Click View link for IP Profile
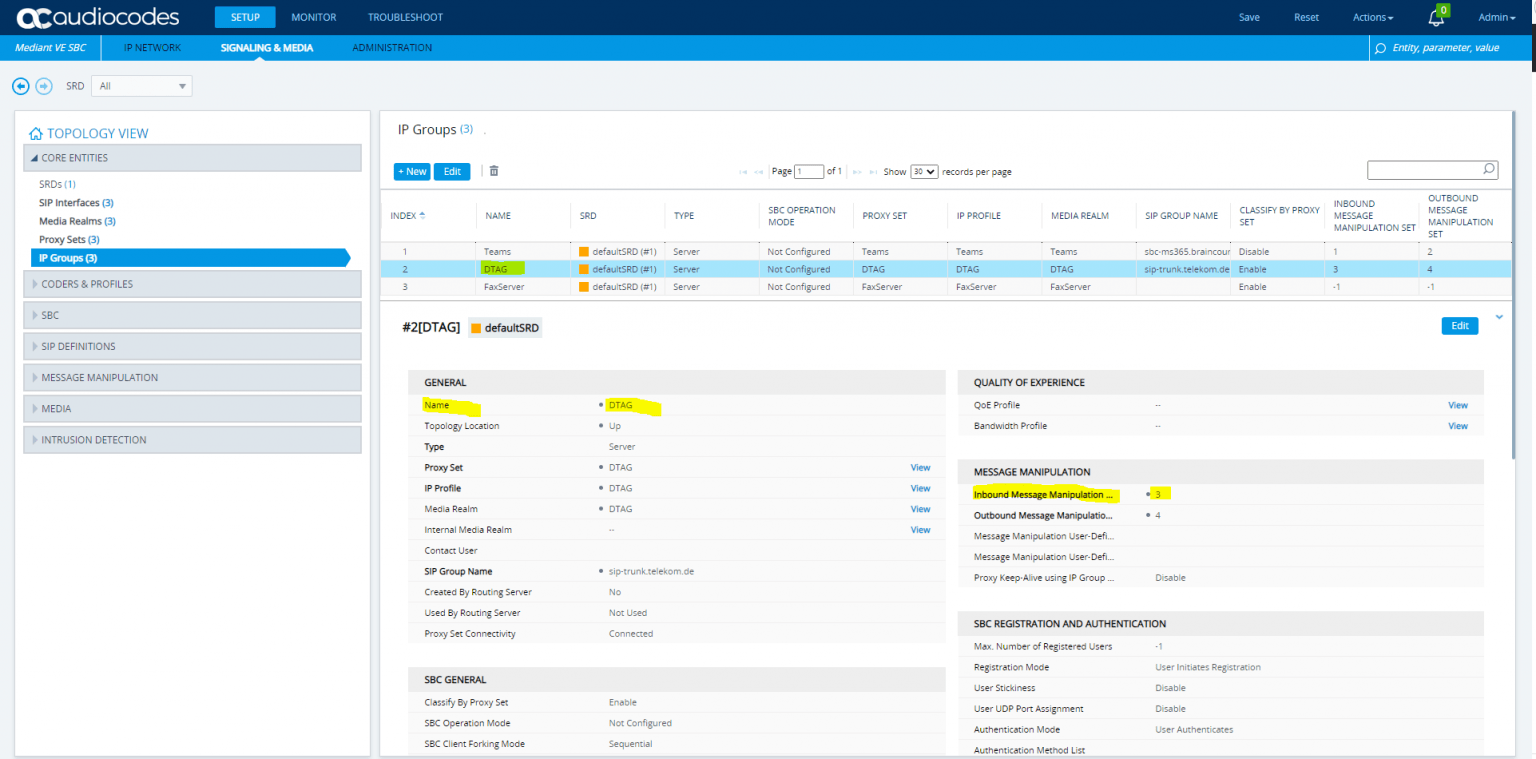The height and width of the screenshot is (759, 1536). click(920, 488)
